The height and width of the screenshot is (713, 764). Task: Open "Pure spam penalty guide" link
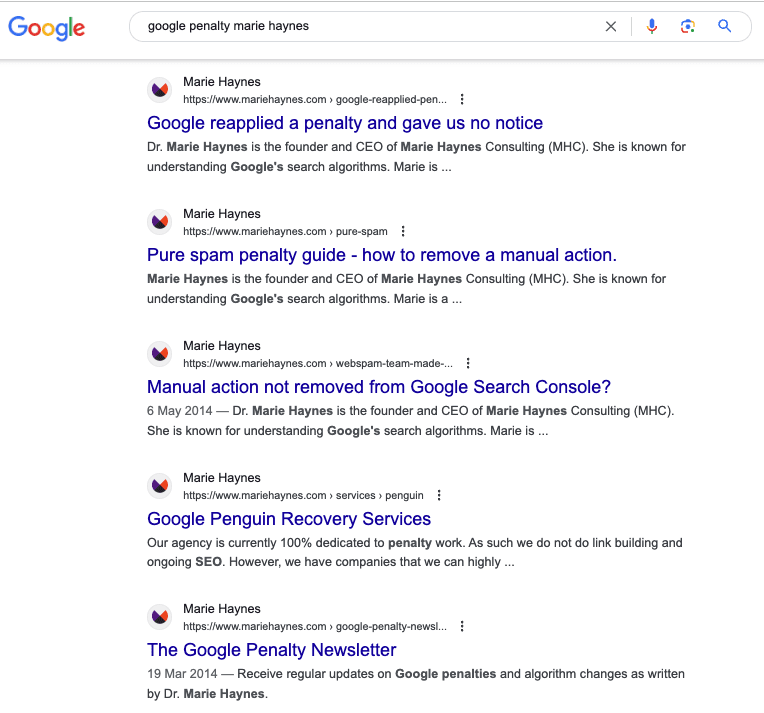pos(382,255)
